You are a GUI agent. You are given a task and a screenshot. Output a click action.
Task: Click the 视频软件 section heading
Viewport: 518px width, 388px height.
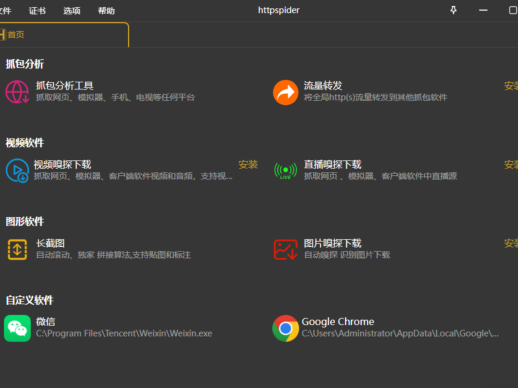point(25,143)
